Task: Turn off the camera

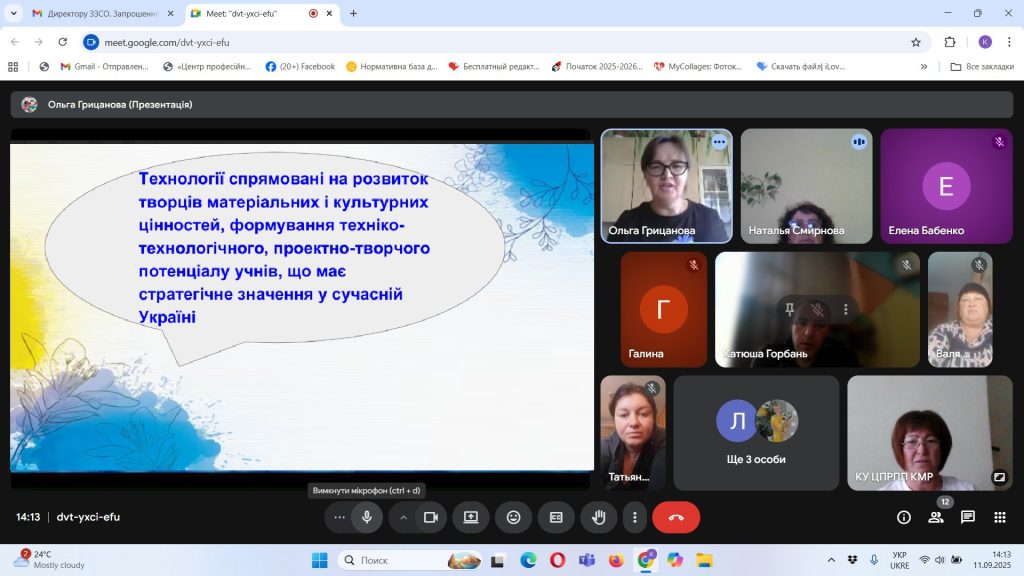Action: 431,517
